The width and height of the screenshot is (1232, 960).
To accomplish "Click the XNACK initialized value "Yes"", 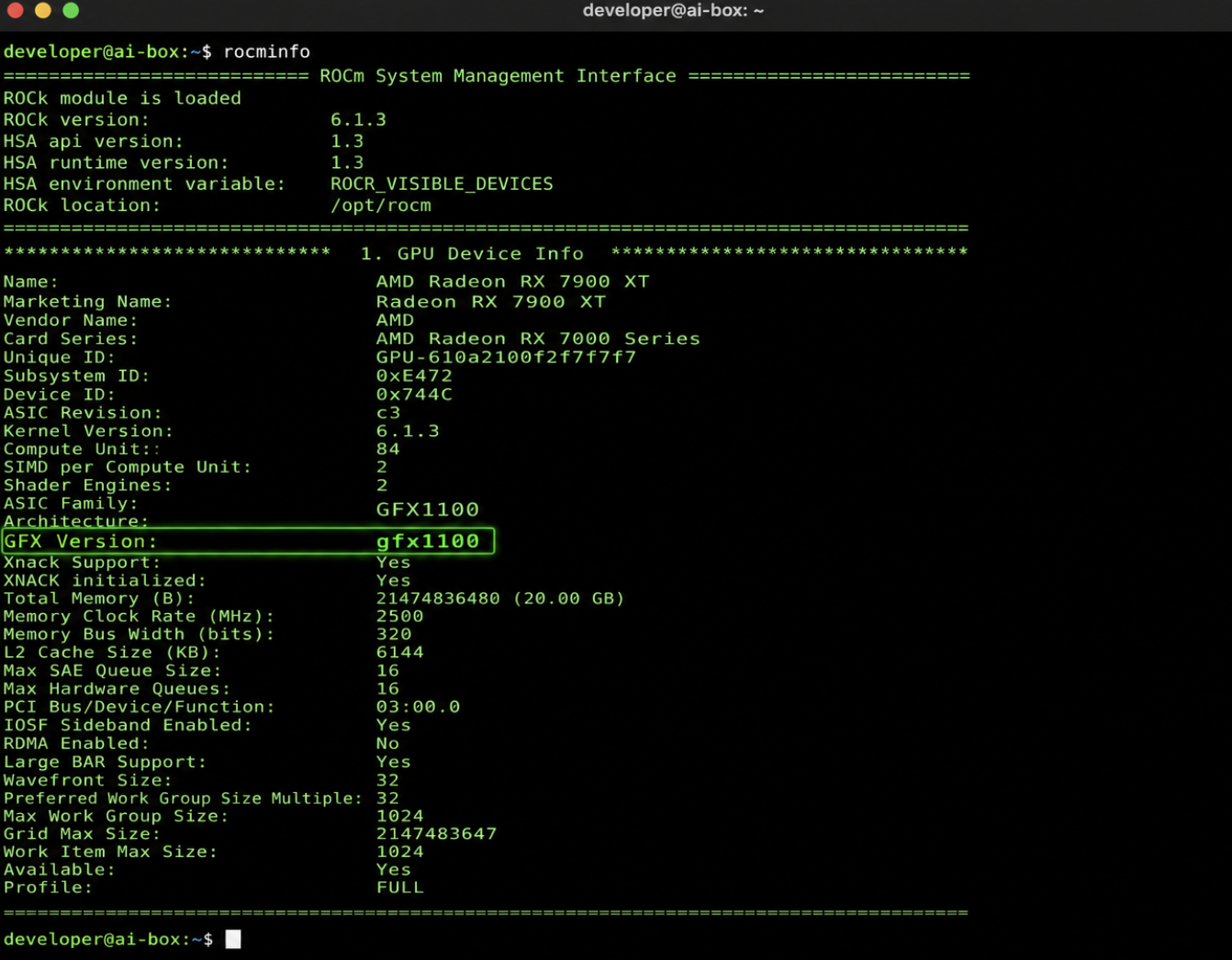I will (394, 580).
